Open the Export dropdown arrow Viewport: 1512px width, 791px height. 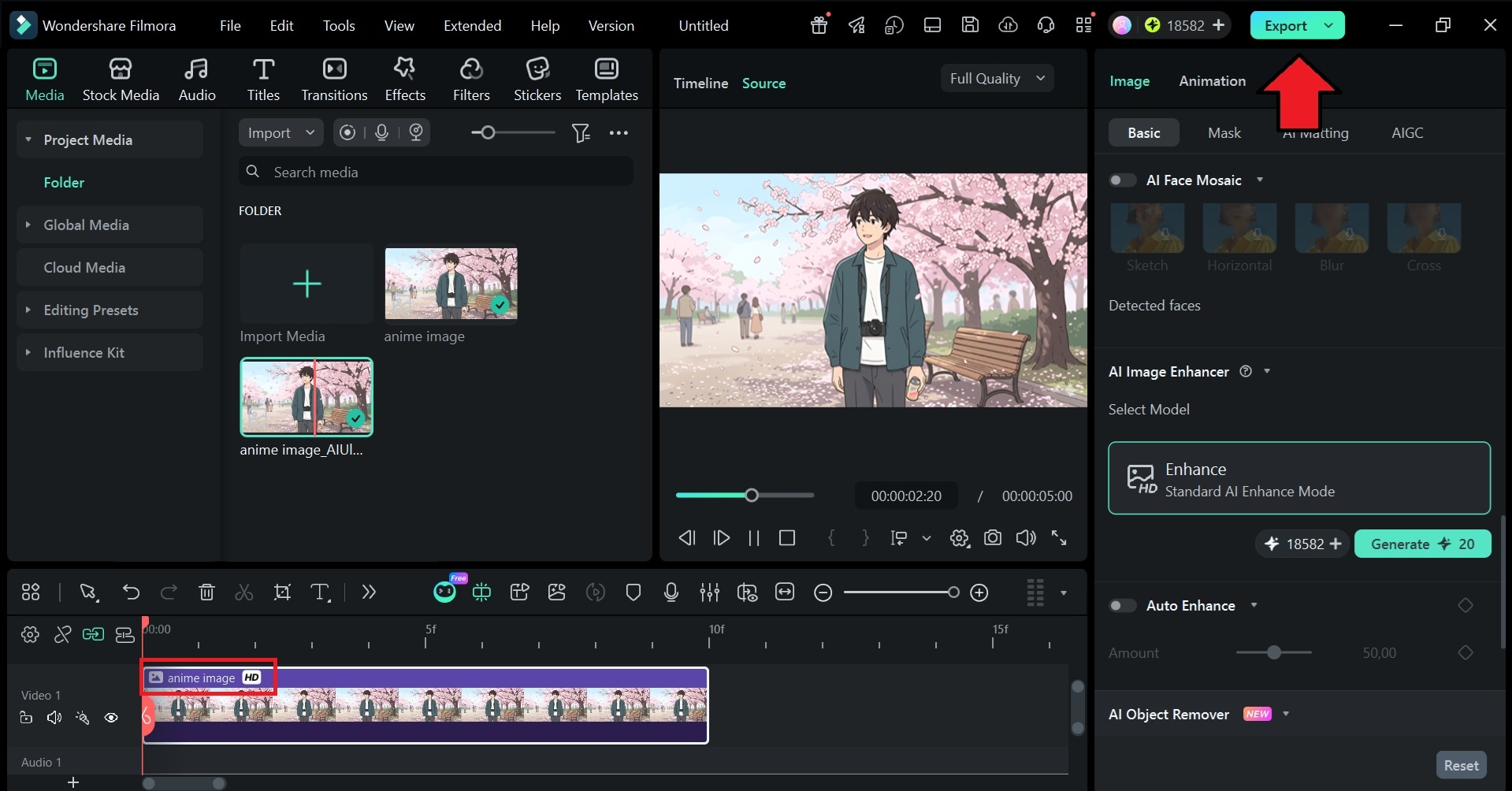(1329, 25)
